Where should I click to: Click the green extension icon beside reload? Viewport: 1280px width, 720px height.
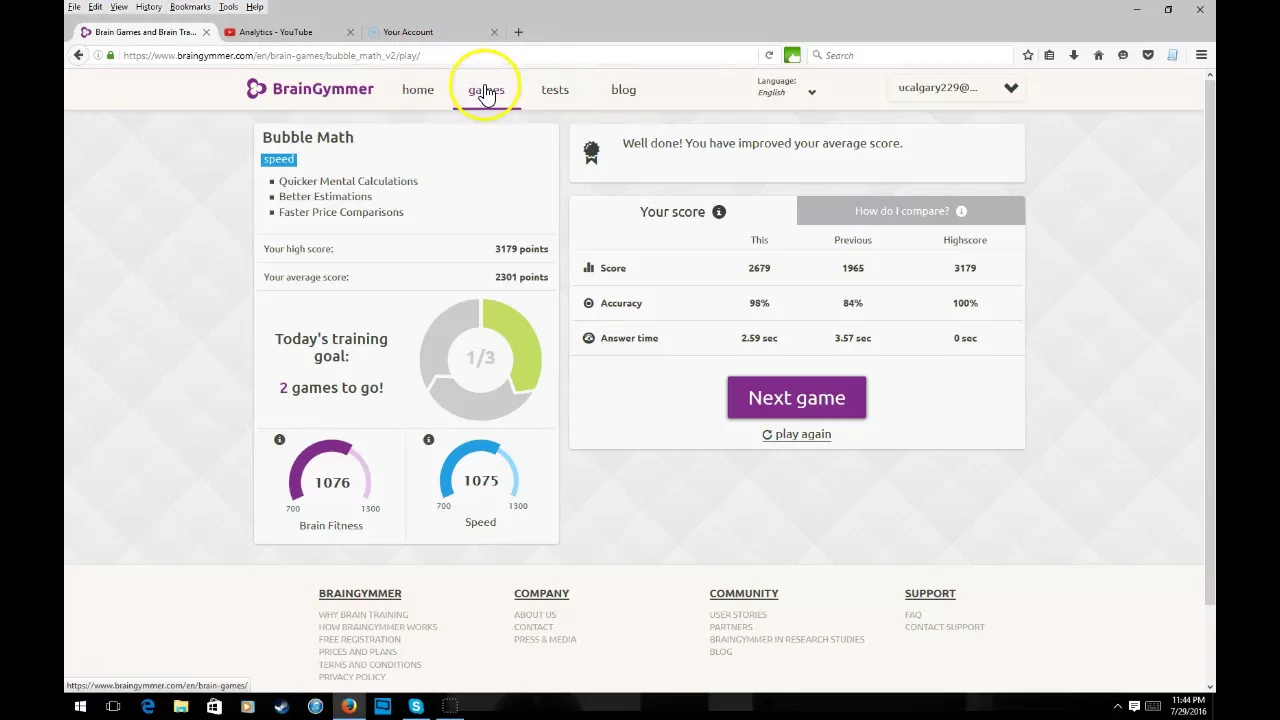[792, 55]
